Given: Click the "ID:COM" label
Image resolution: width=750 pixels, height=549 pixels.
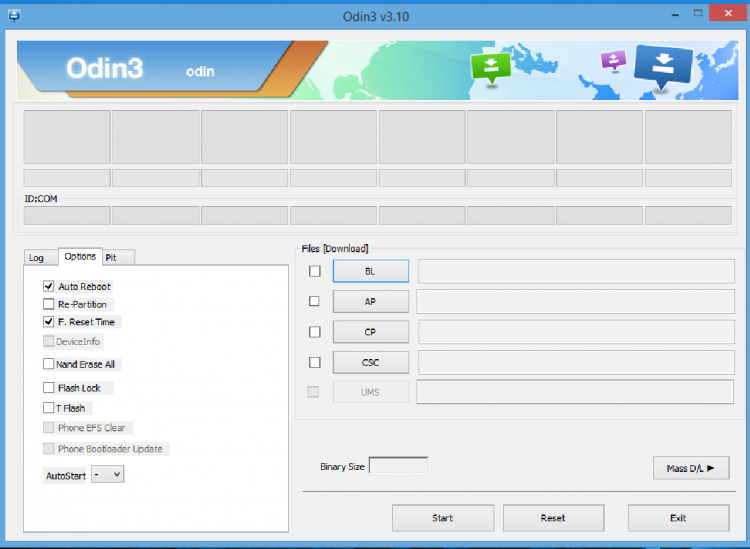Looking at the screenshot, I should point(41,198).
